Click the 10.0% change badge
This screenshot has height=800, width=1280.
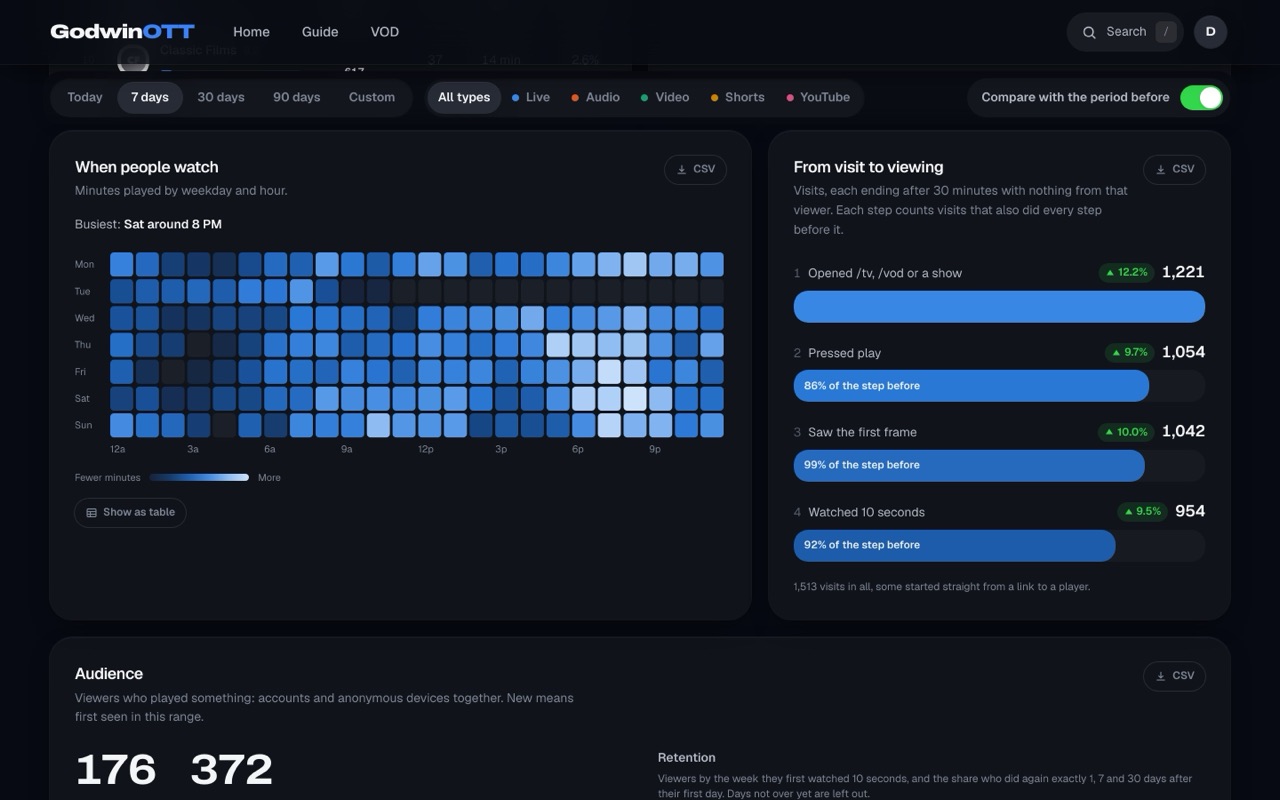pyautogui.click(x=1126, y=432)
